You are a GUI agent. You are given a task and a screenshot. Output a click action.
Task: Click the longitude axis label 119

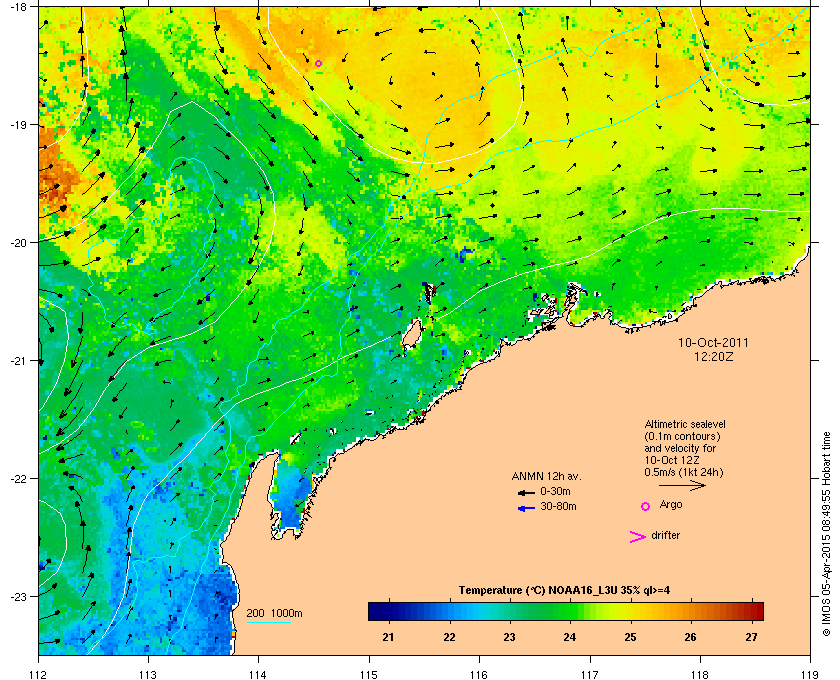[810, 674]
